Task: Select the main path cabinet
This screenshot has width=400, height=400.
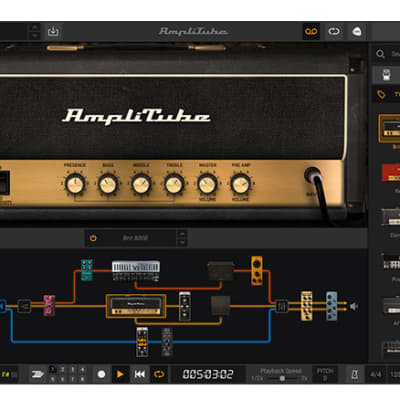Action: tap(220, 305)
